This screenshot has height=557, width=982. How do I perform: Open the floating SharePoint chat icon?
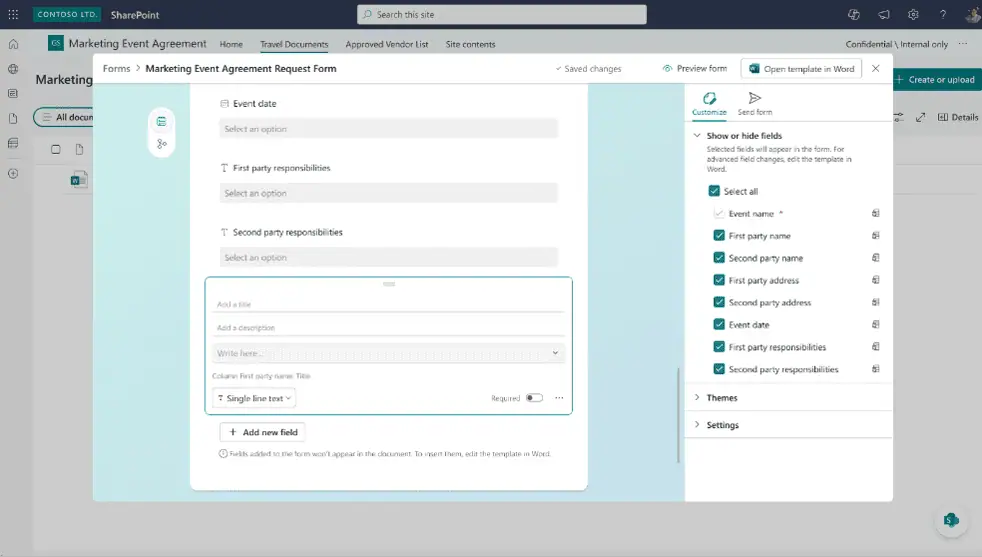pyautogui.click(x=951, y=520)
